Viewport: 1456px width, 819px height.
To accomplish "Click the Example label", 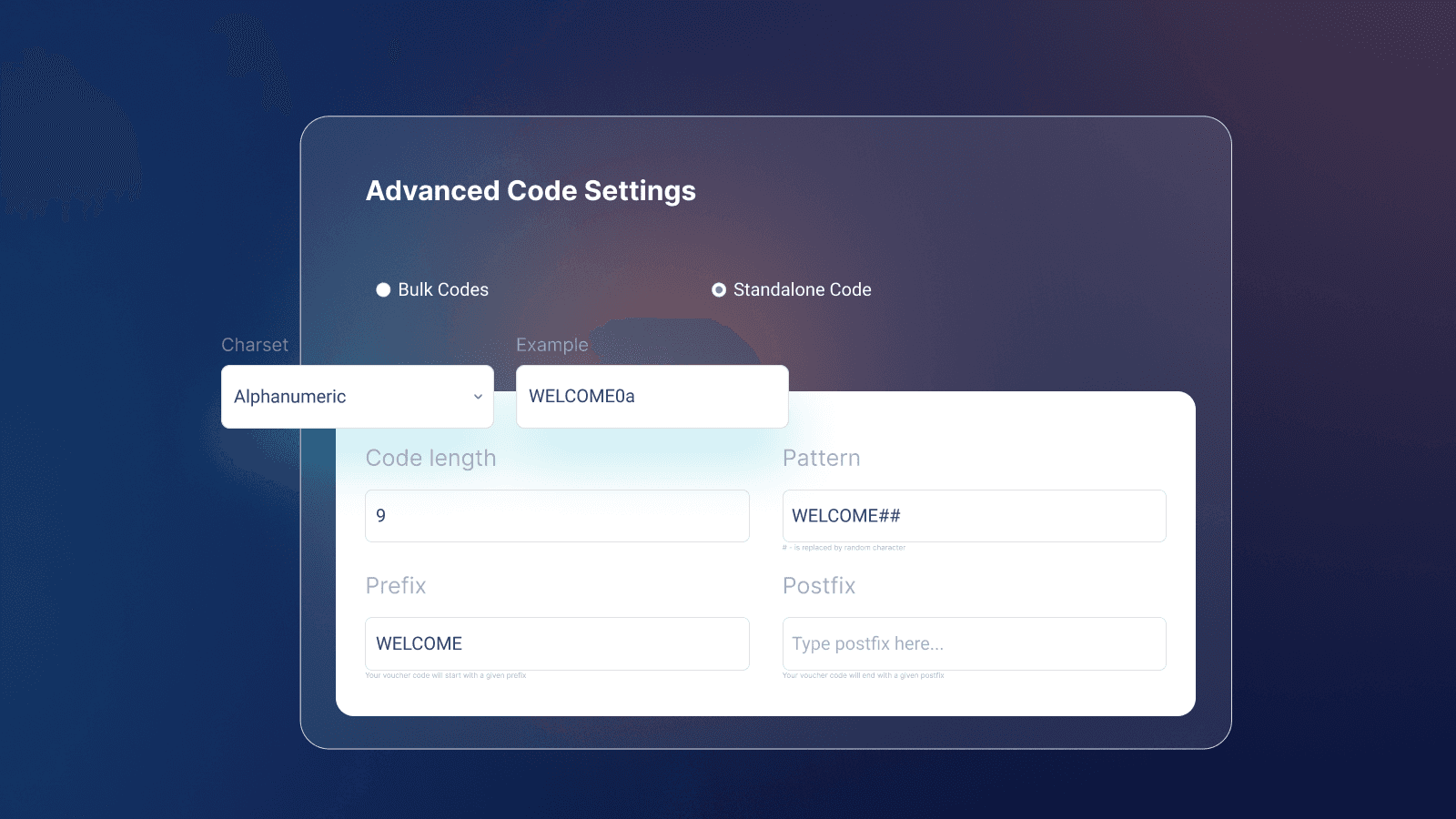I will [x=551, y=345].
